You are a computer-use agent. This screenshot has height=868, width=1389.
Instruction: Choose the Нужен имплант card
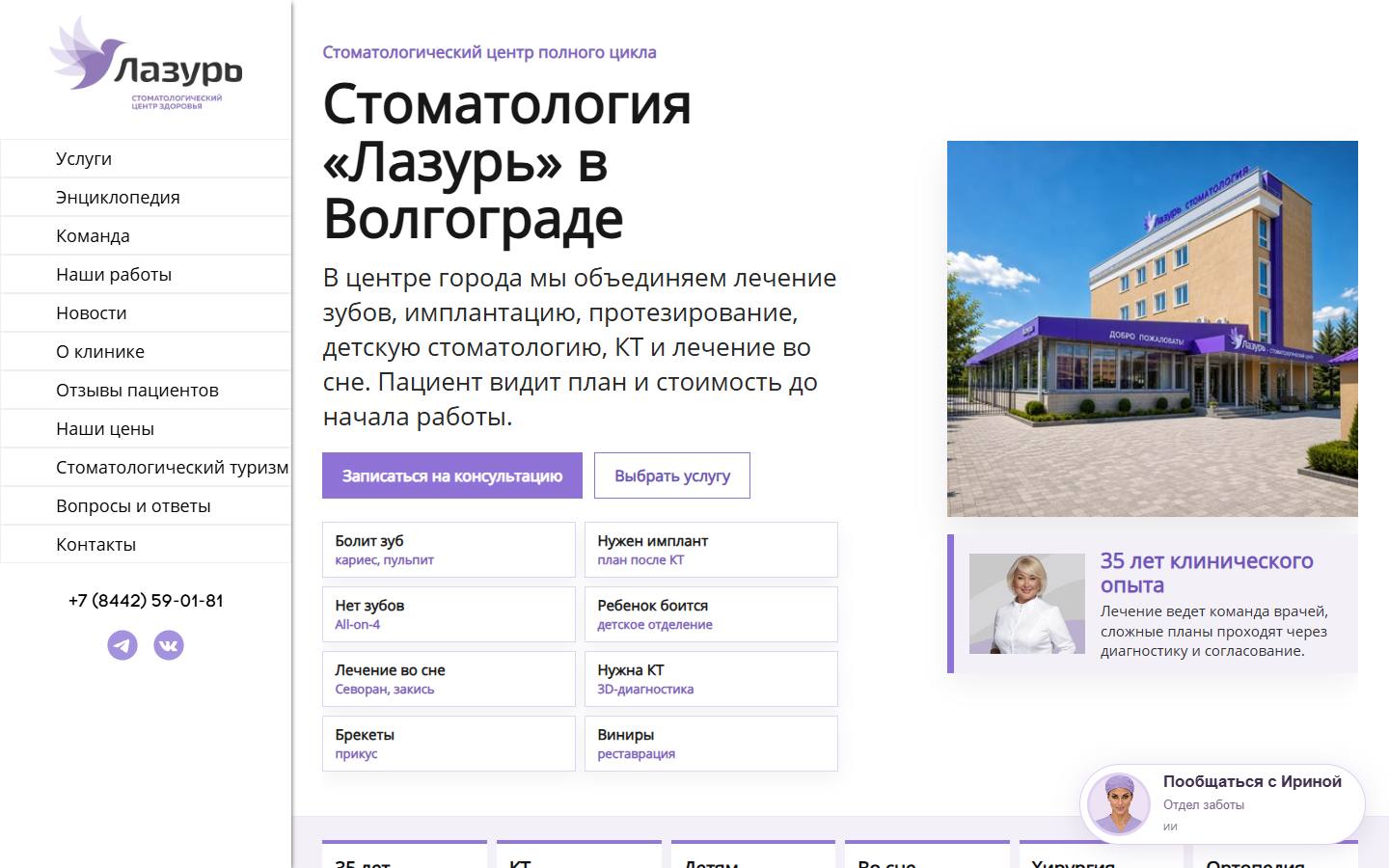pos(711,550)
